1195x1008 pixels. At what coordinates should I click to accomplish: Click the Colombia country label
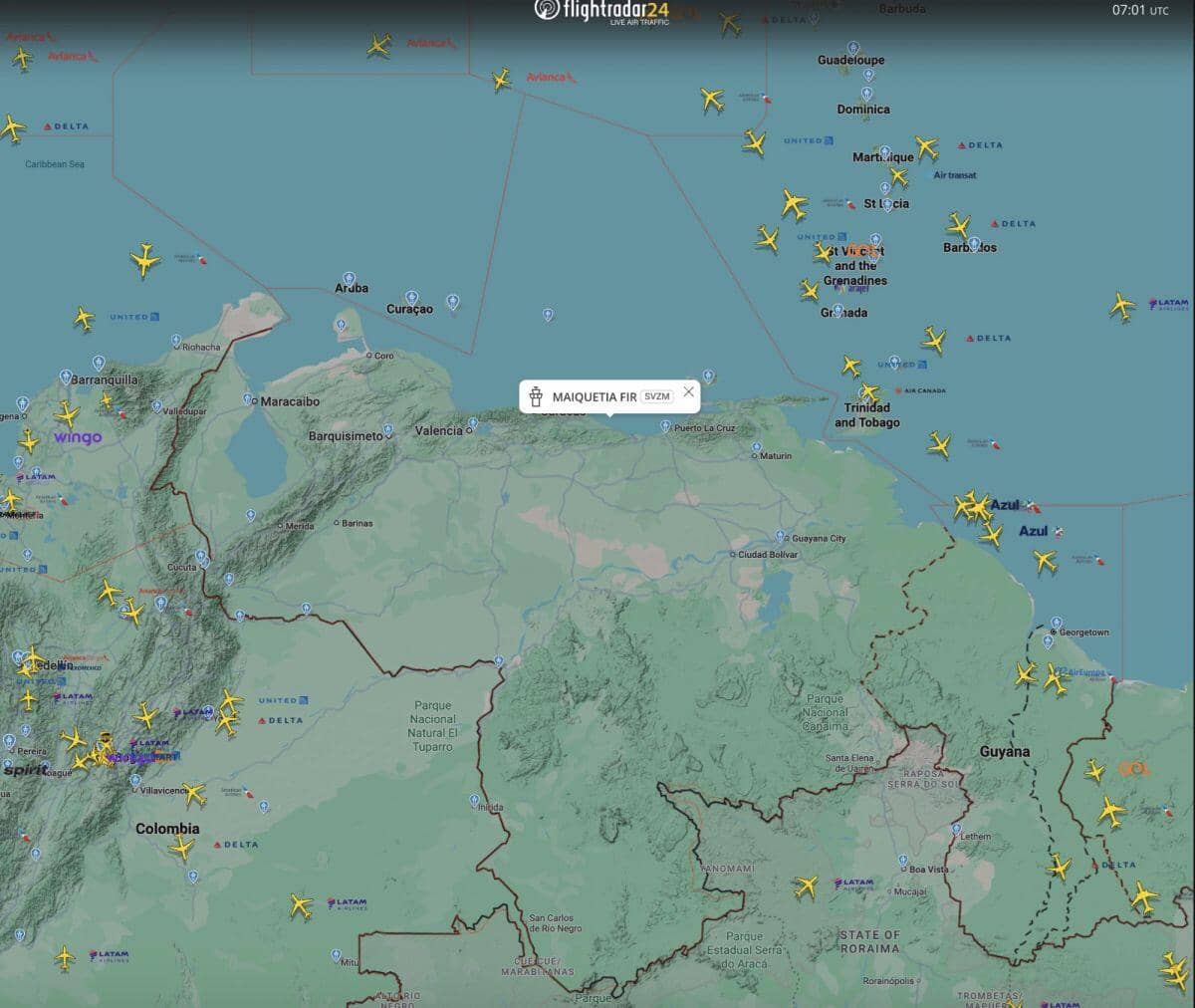pos(167,829)
